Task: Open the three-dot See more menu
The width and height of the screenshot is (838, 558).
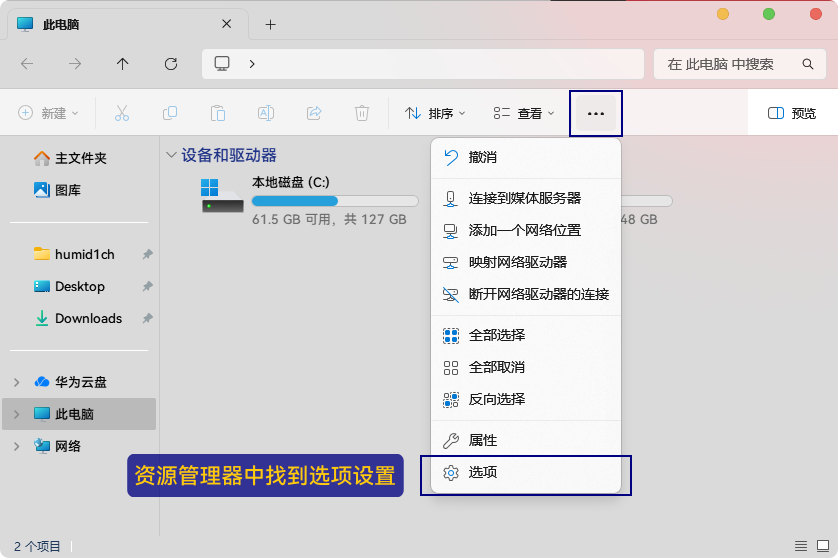Action: click(x=596, y=113)
